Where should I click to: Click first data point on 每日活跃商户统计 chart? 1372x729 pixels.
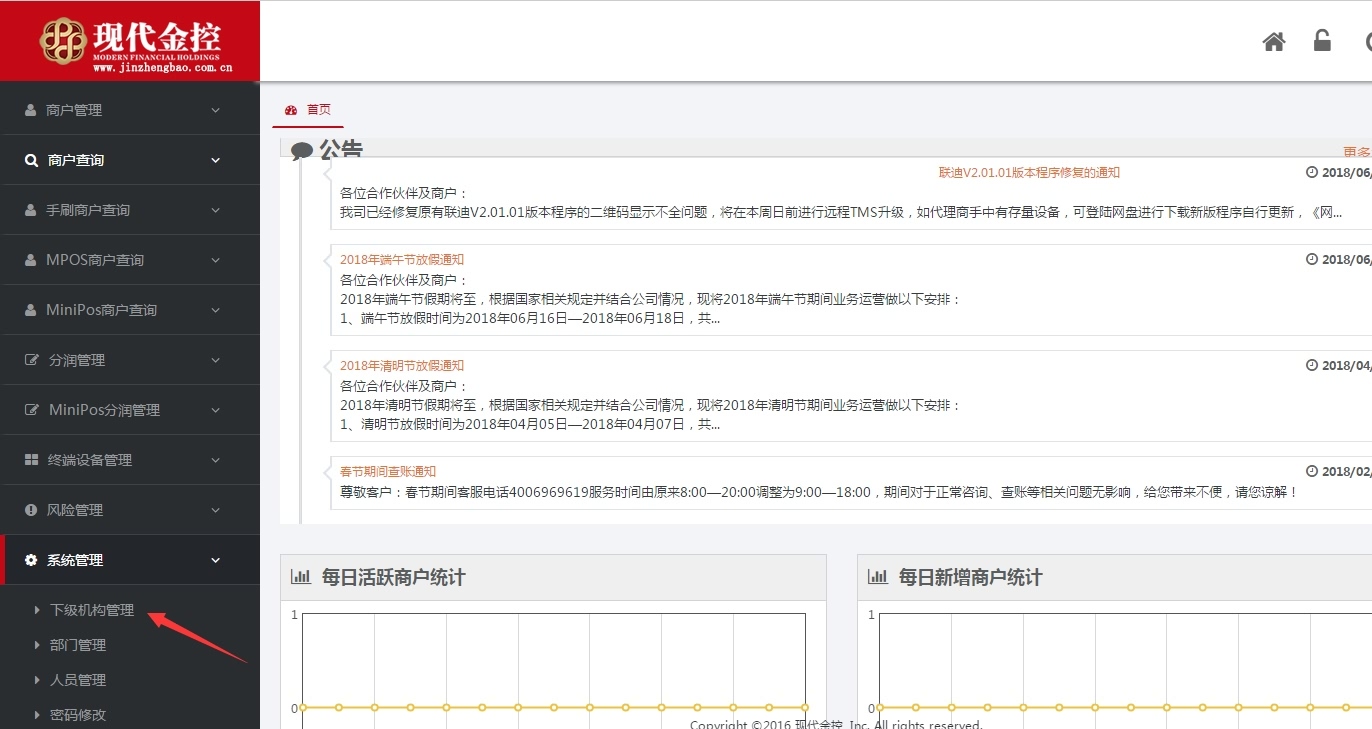point(303,707)
